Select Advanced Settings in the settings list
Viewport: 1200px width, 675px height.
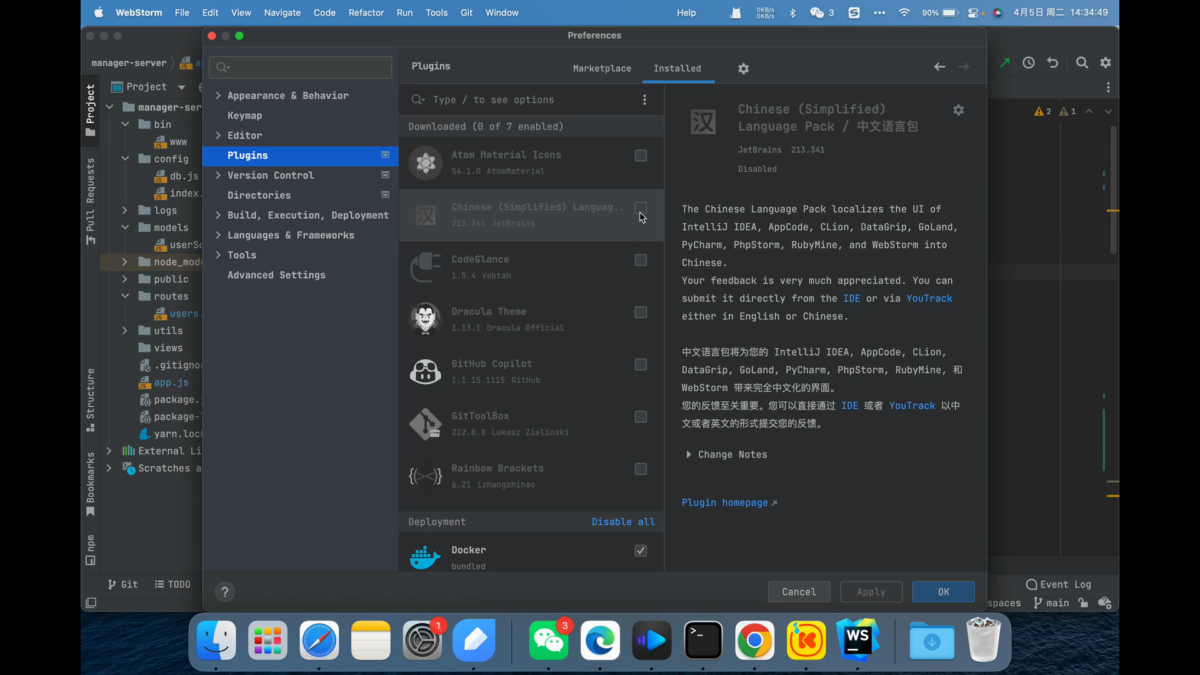pos(276,275)
